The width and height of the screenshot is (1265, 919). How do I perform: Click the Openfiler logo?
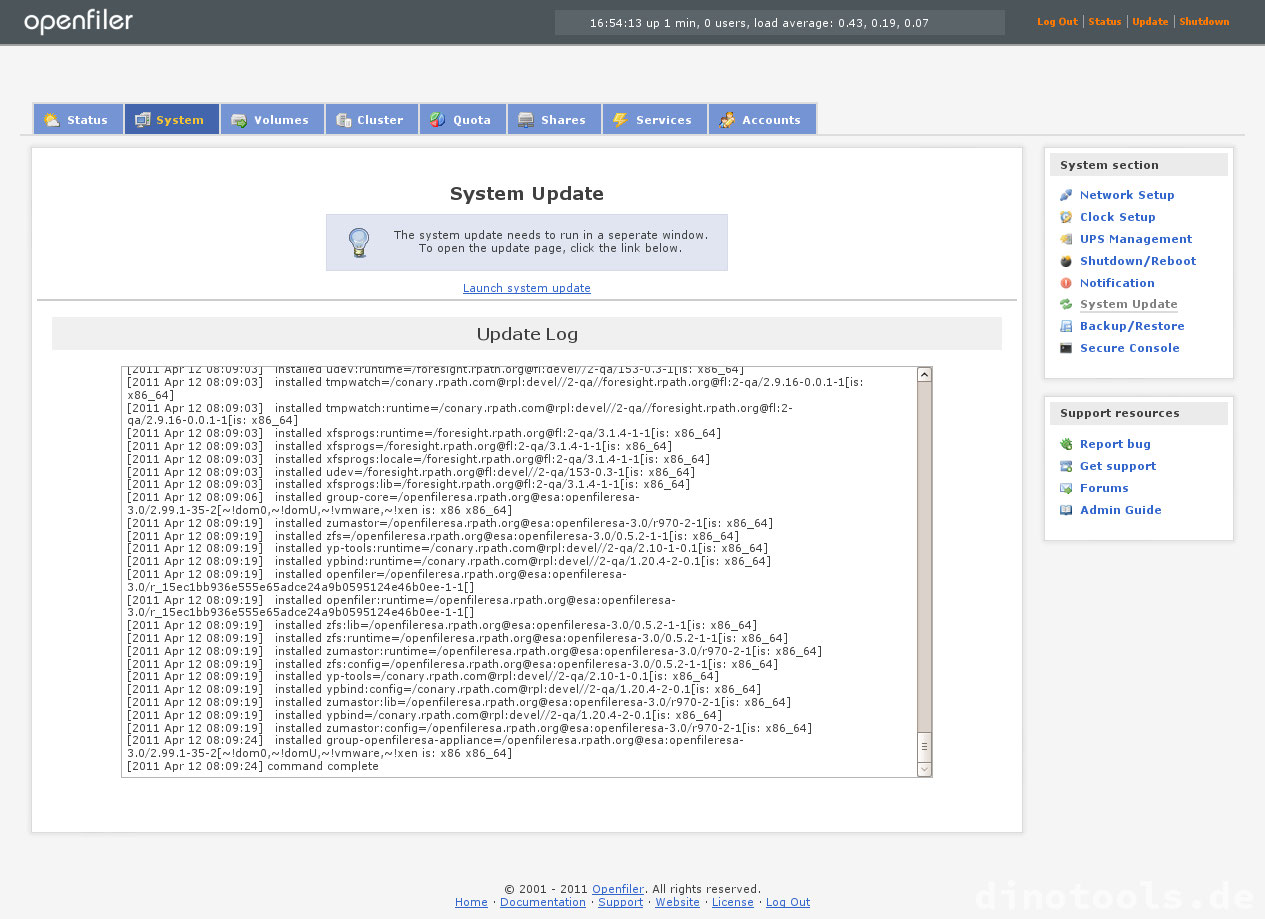[78, 21]
